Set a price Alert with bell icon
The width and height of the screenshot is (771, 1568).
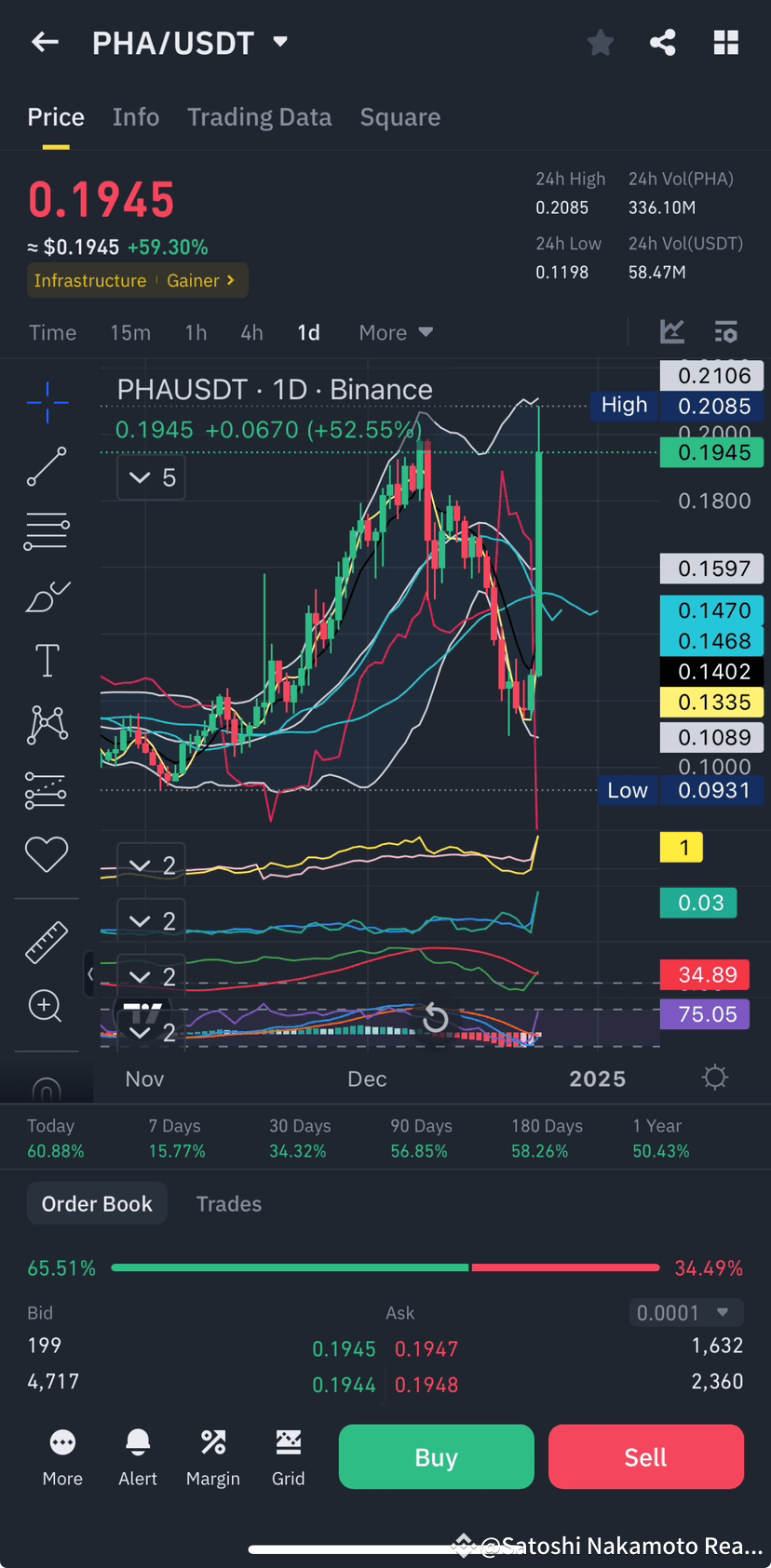(138, 1457)
